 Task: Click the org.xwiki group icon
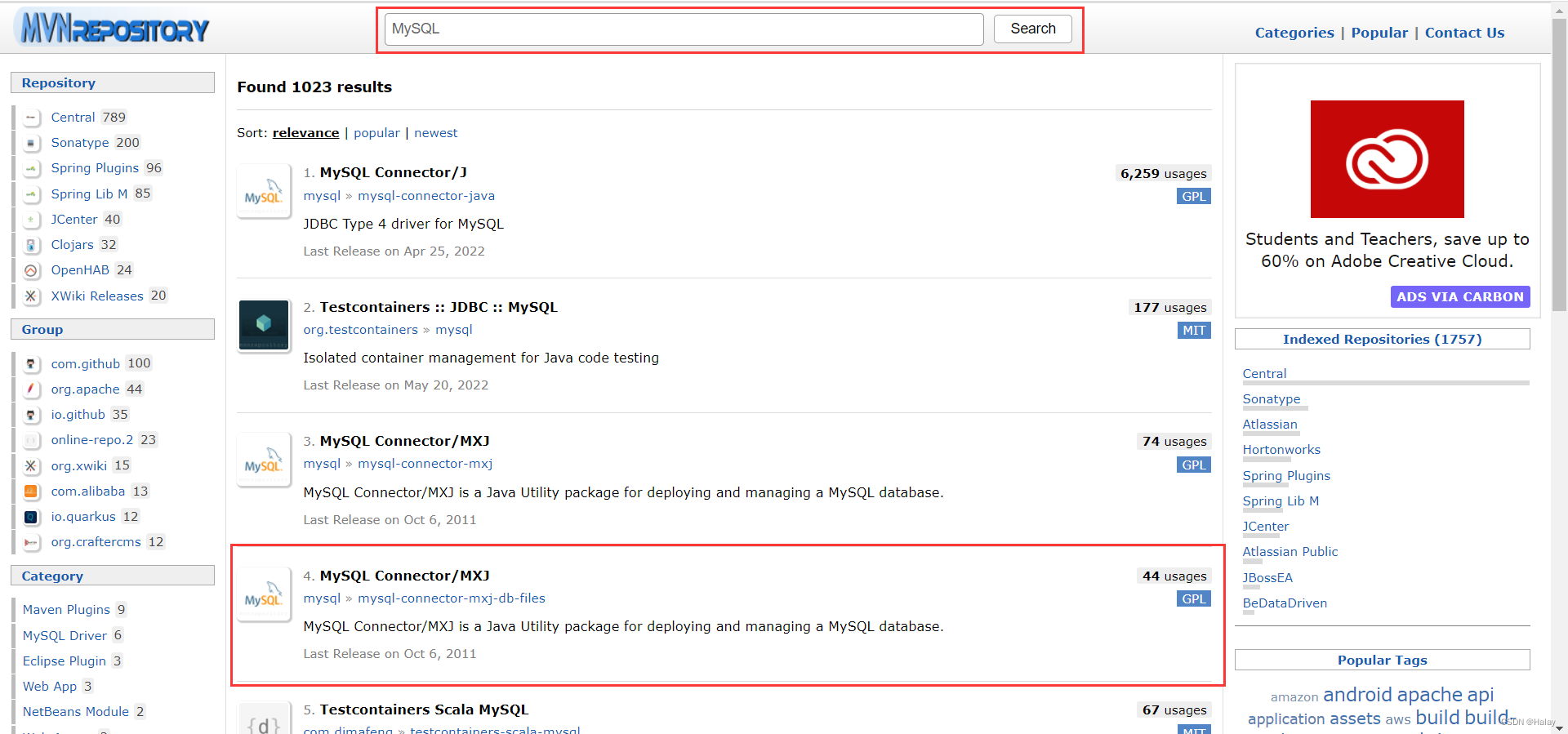tap(31, 466)
